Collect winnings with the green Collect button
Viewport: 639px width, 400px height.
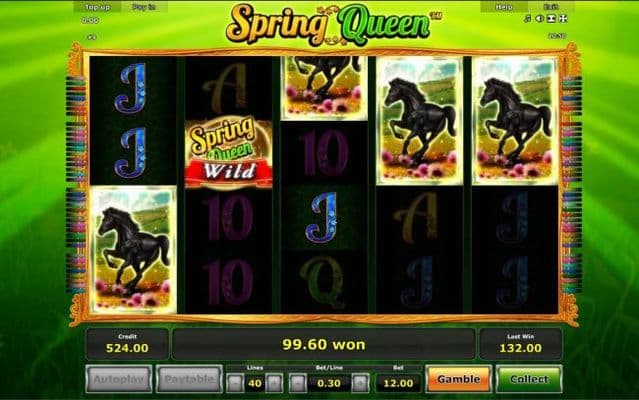click(529, 379)
